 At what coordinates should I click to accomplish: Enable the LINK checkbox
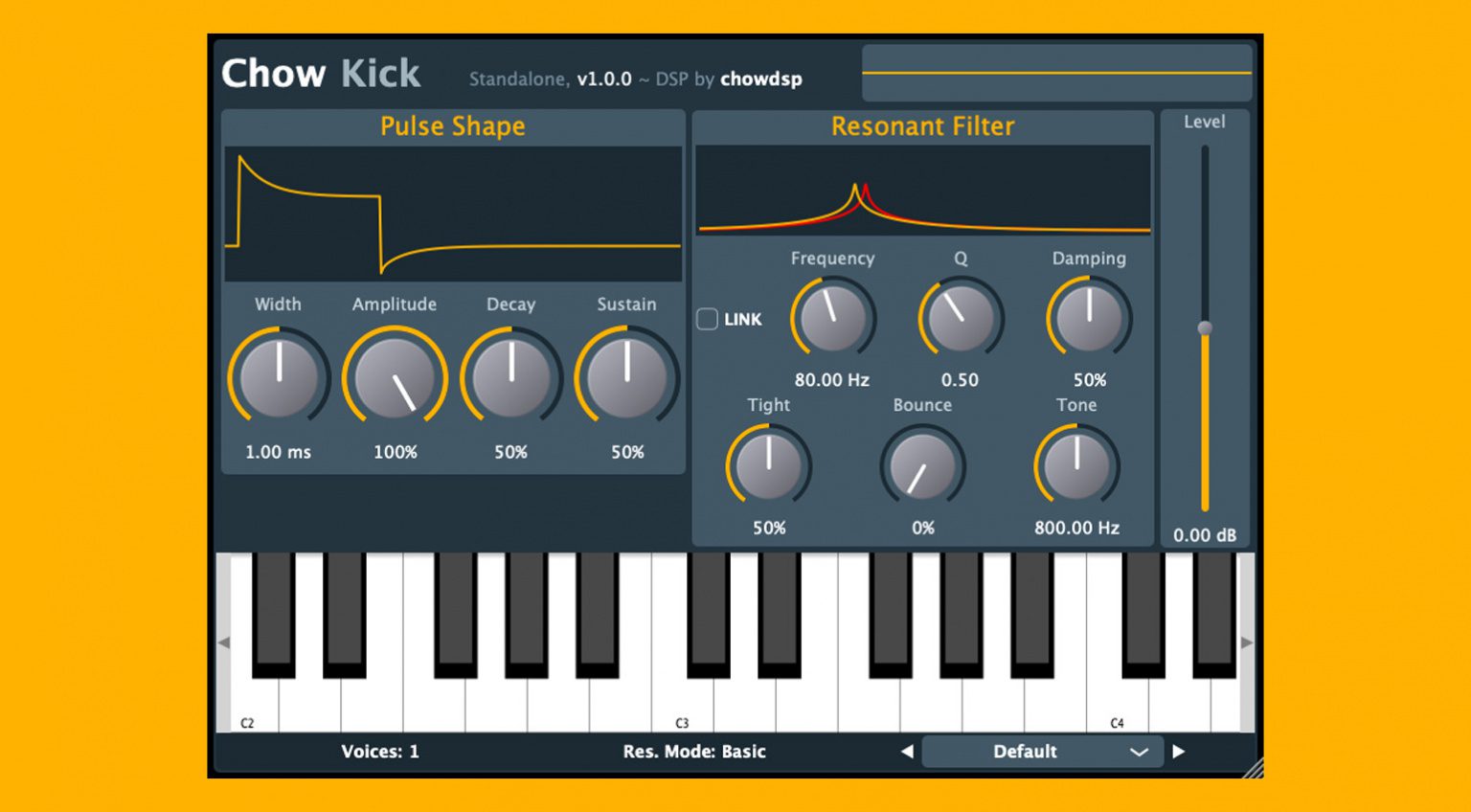707,319
